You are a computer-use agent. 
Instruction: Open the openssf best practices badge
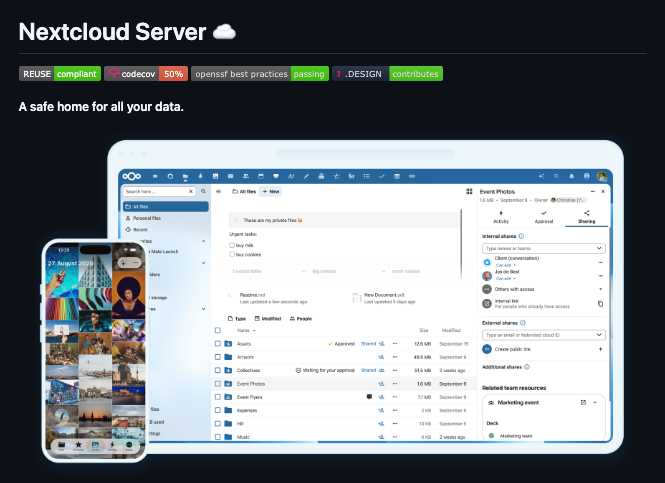[x=260, y=74]
